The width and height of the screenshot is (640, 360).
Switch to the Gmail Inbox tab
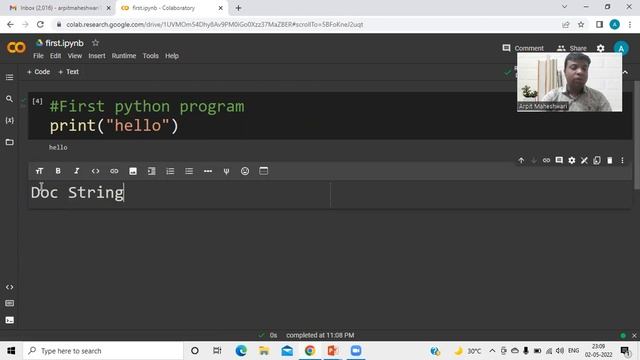(60, 8)
